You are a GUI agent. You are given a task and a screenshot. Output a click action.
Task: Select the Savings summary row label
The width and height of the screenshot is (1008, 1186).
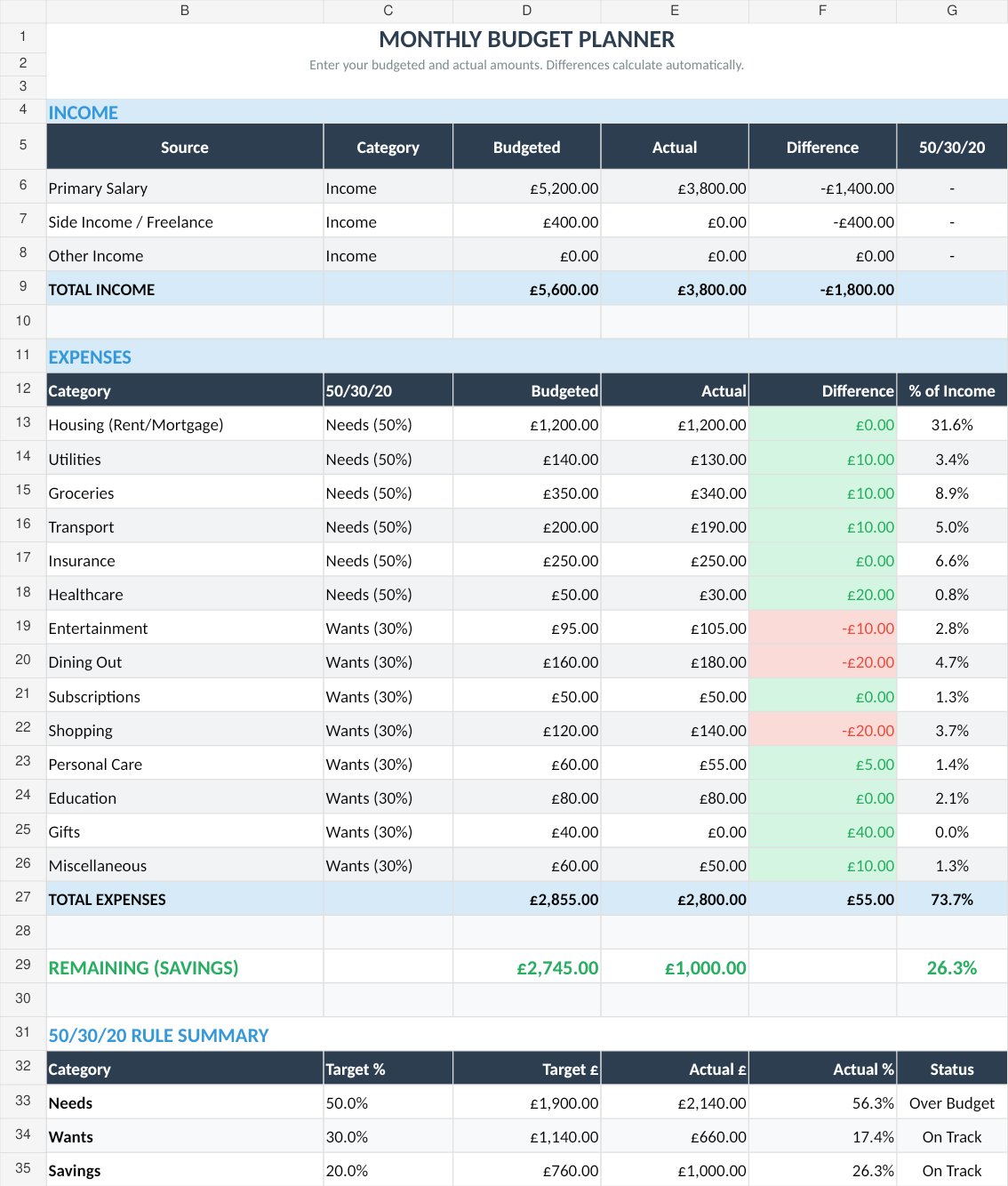click(x=184, y=1170)
